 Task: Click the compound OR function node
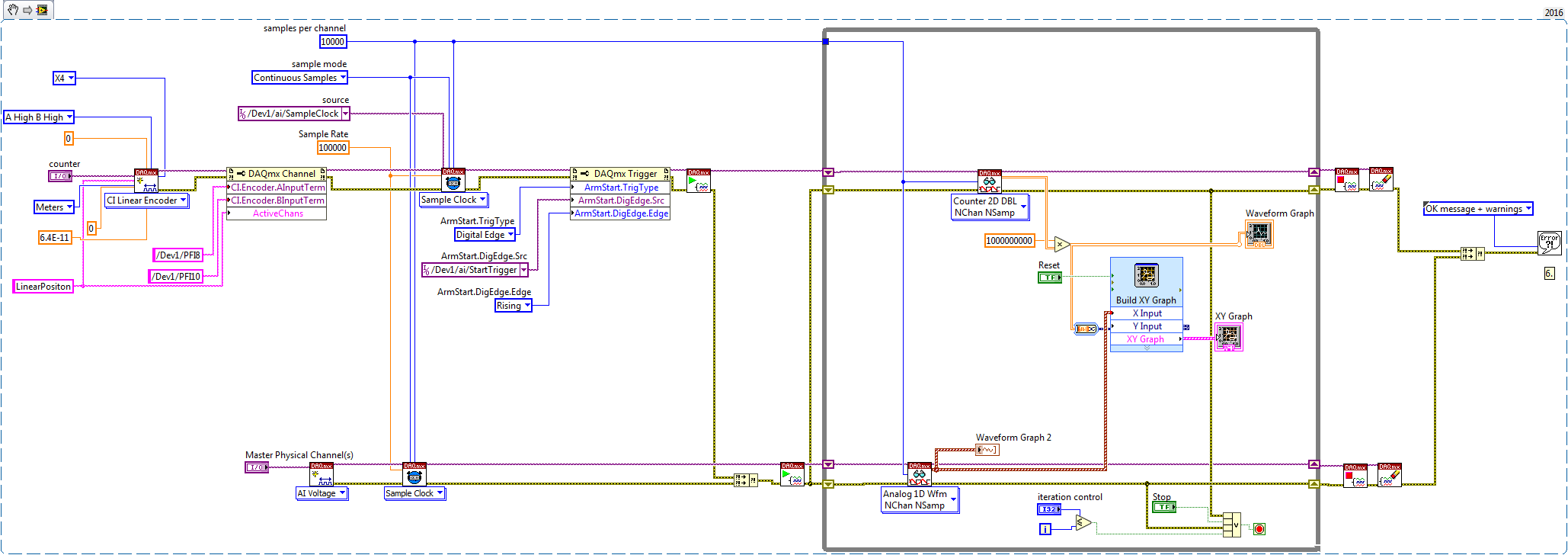[x=1231, y=525]
